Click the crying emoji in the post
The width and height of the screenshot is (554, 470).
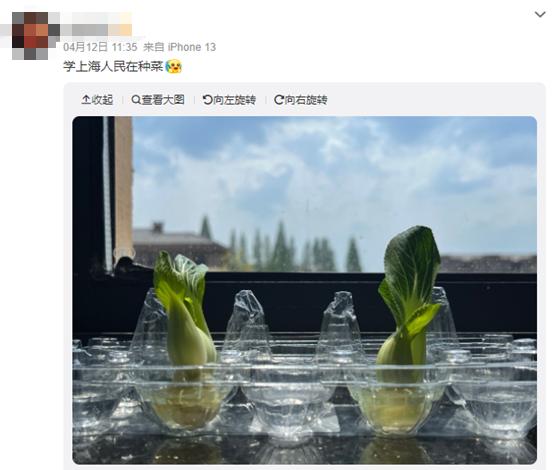(173, 66)
